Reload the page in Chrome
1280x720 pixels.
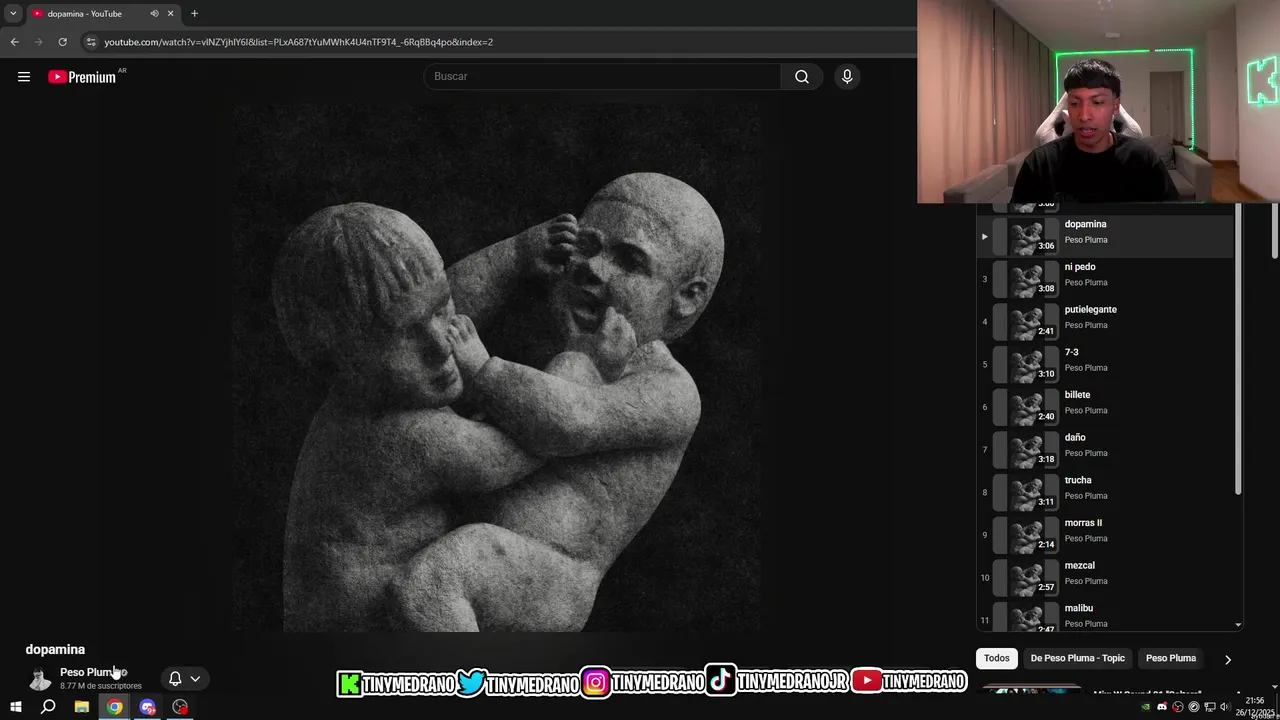coord(62,42)
